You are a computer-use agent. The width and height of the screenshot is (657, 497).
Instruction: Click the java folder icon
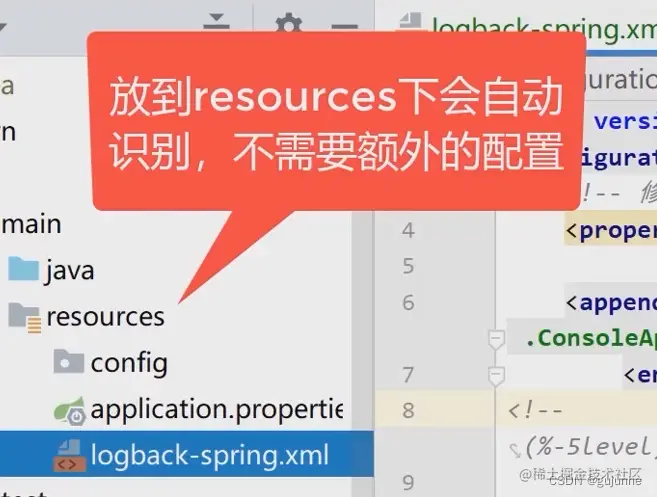[23, 269]
